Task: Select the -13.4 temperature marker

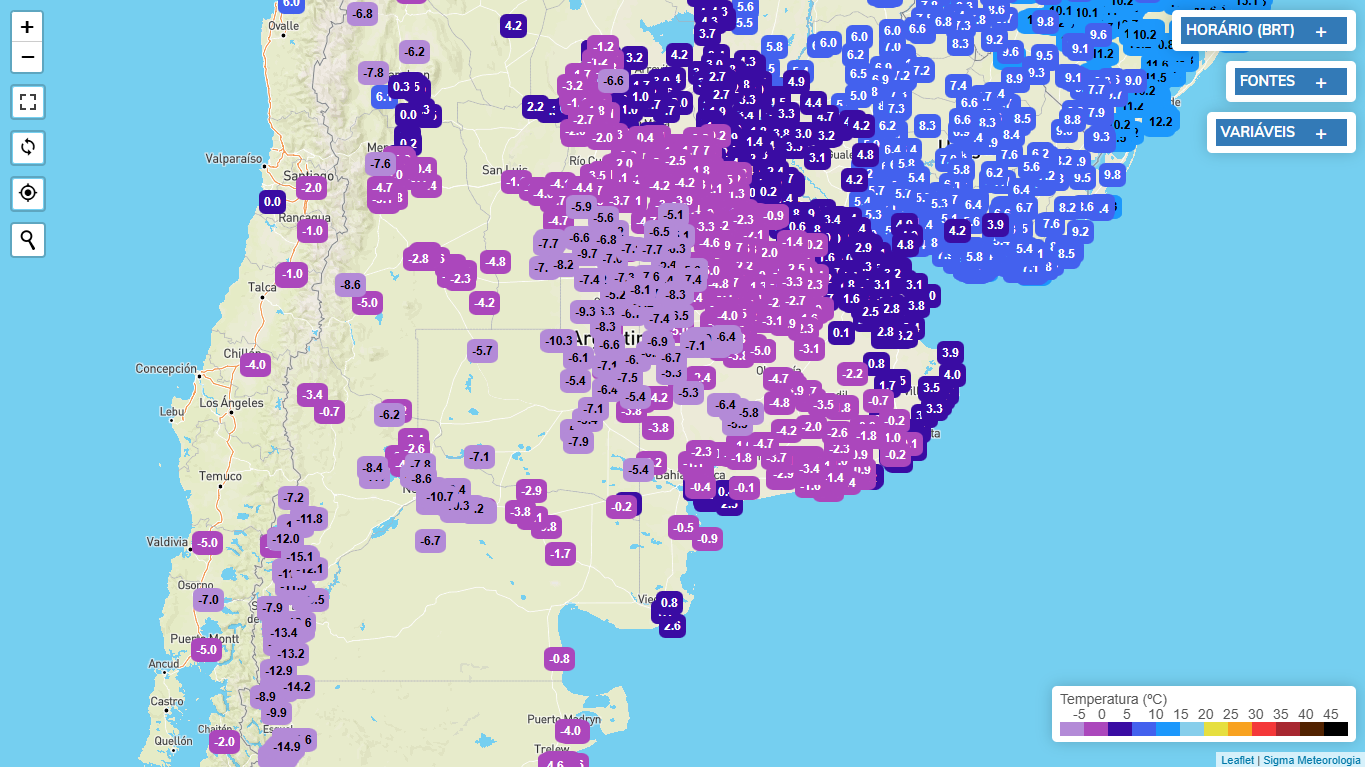Action: (x=284, y=633)
